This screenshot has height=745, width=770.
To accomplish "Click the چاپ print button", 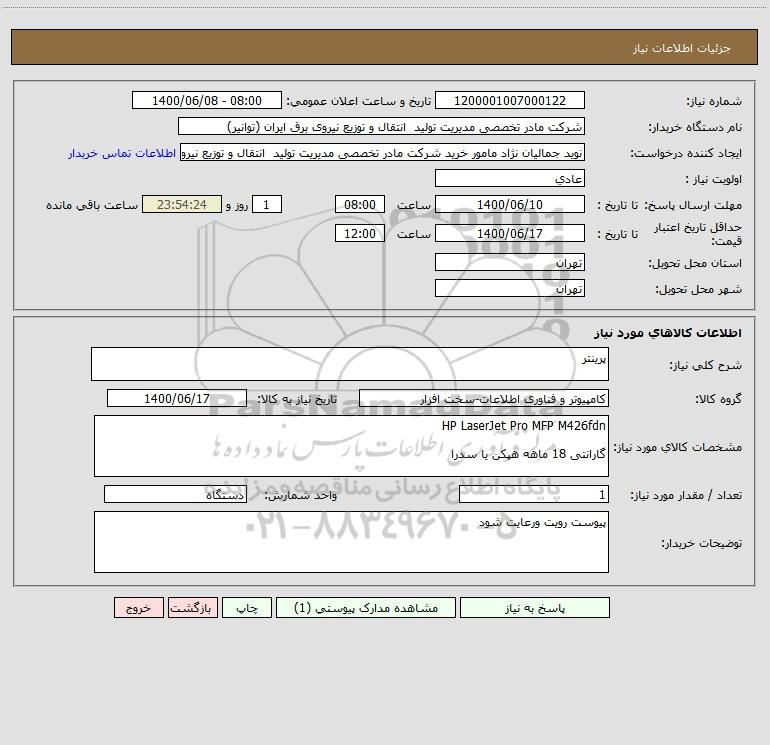I will (247, 608).
